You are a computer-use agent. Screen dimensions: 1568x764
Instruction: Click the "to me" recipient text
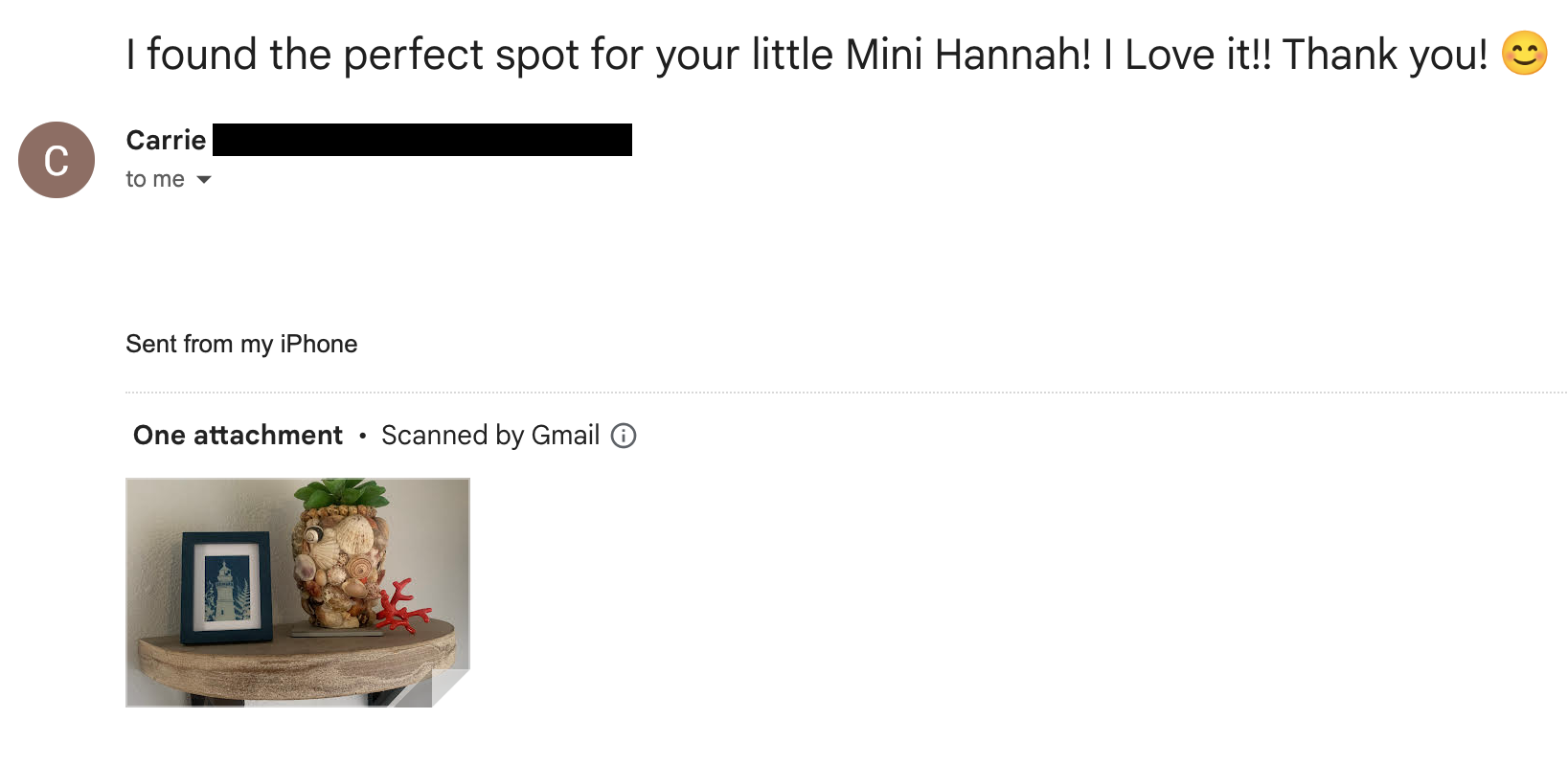(154, 180)
